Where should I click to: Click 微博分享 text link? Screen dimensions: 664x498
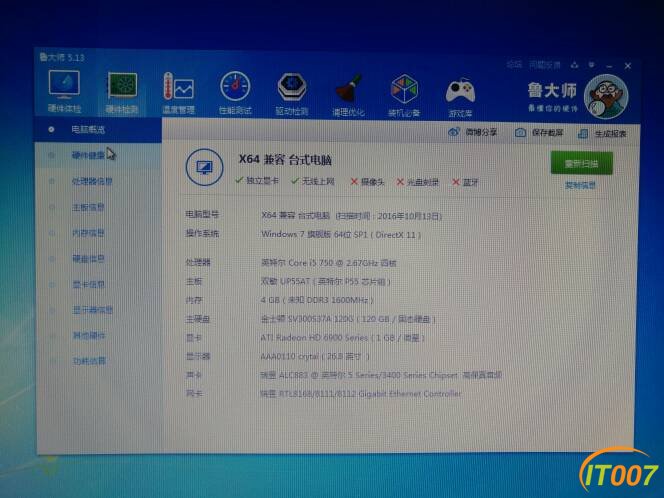[481, 133]
